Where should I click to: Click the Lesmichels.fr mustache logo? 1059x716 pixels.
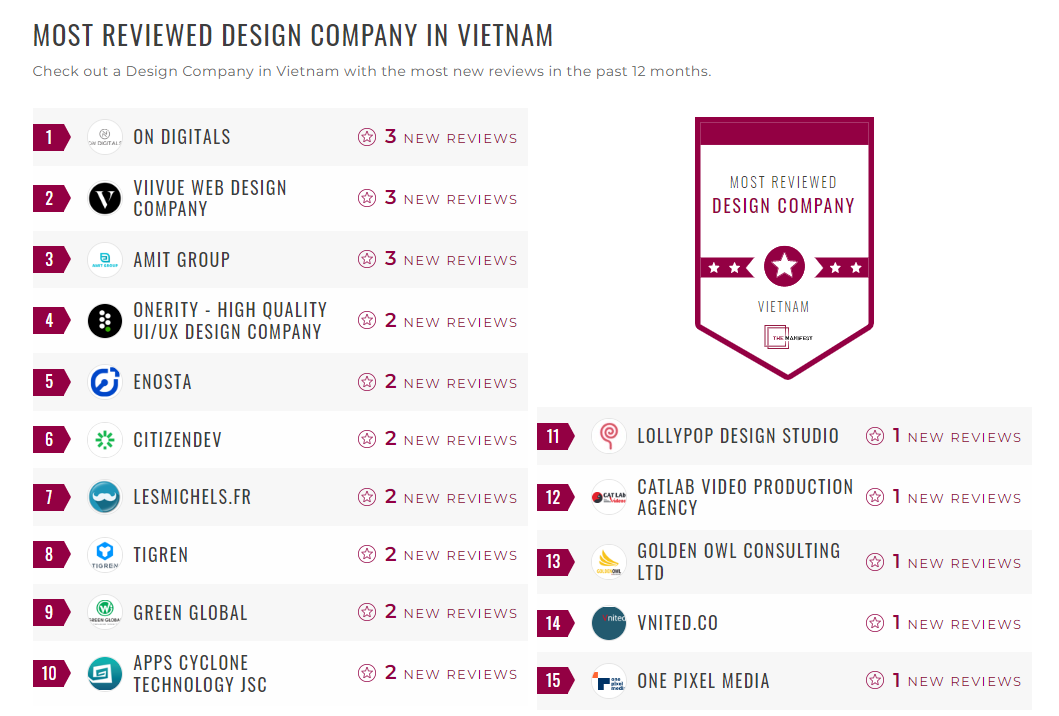105,497
